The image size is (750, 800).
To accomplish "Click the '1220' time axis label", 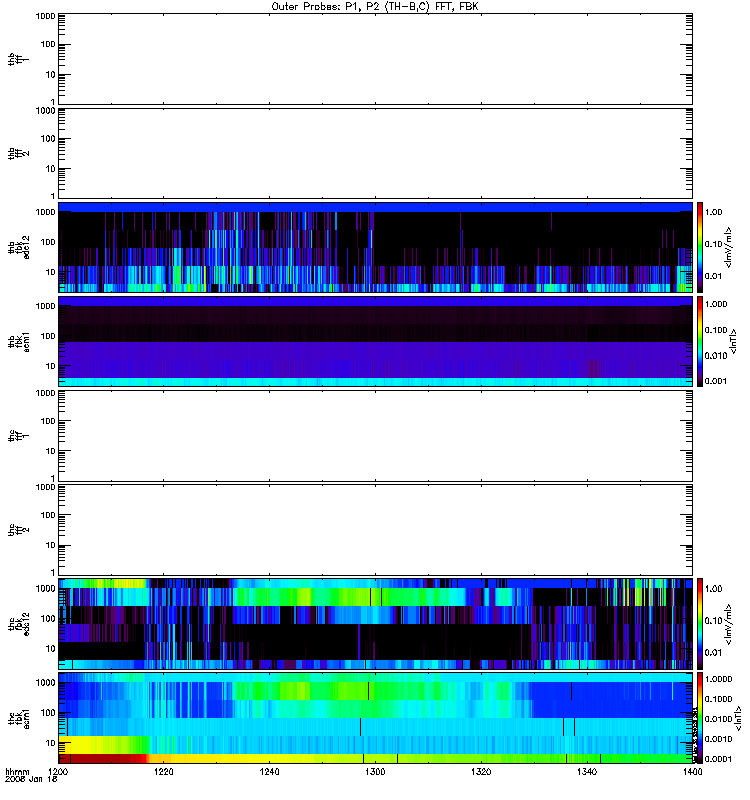I will click(x=163, y=771).
